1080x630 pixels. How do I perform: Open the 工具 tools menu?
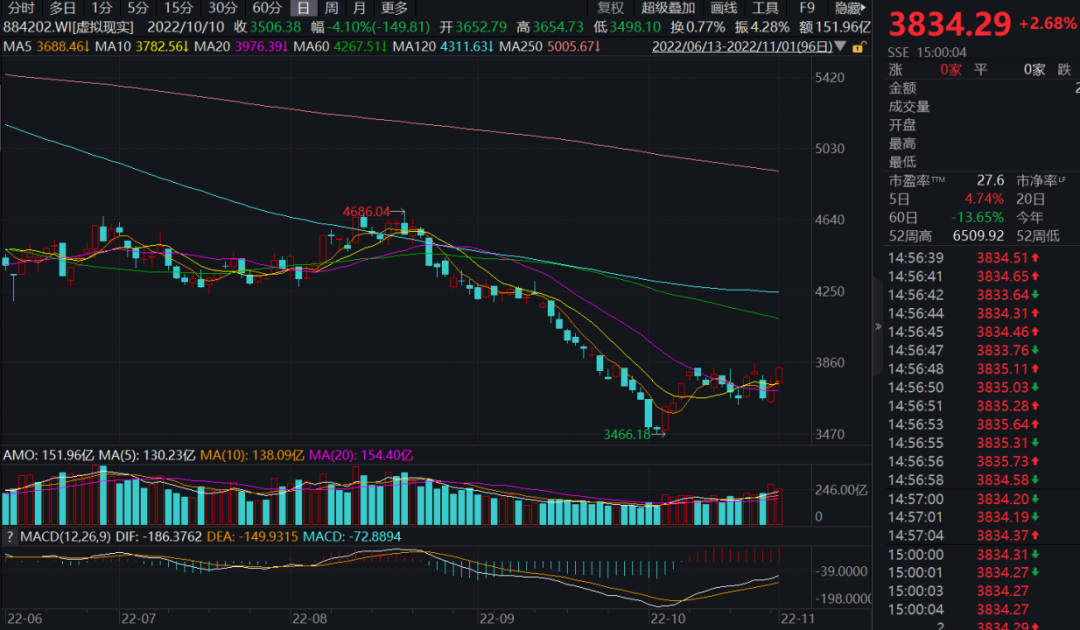click(765, 8)
